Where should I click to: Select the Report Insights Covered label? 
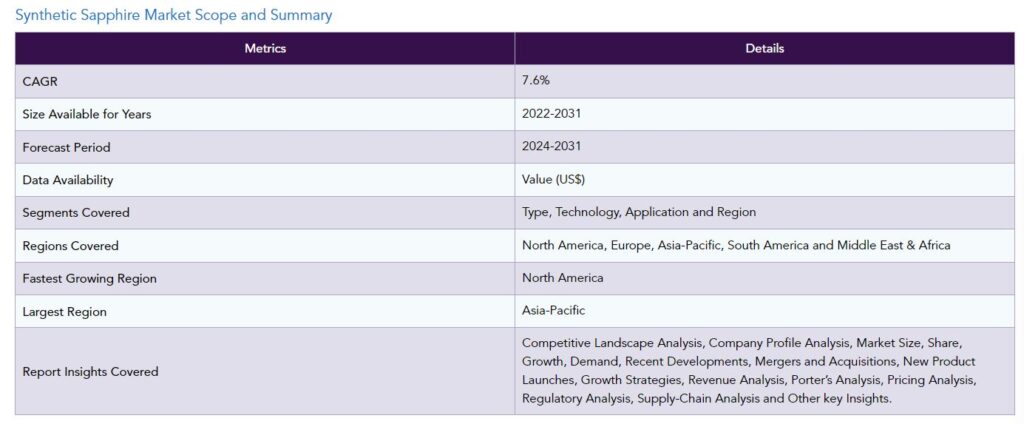[90, 372]
